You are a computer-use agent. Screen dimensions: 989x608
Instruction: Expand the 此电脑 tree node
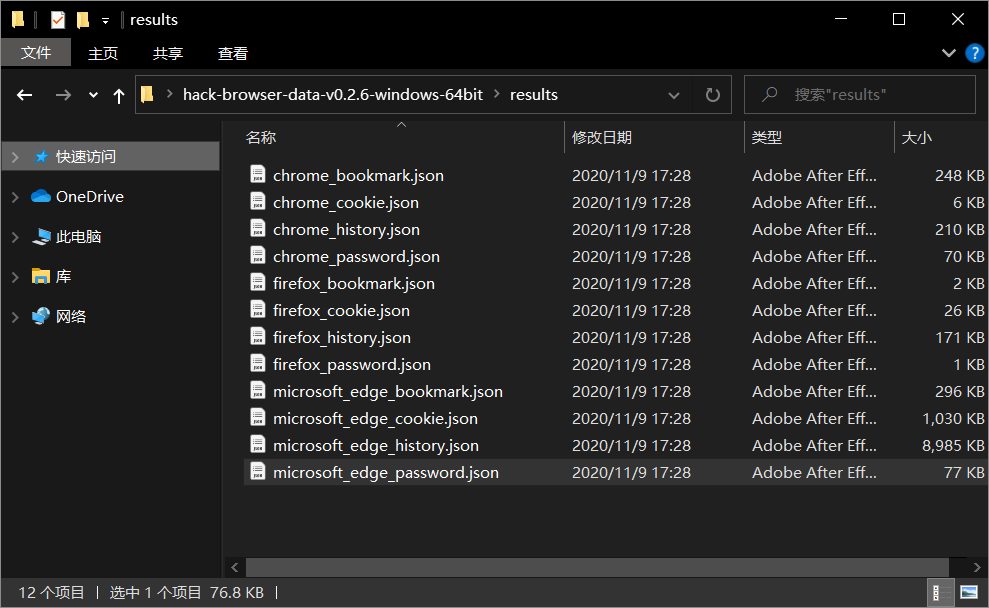(15, 237)
